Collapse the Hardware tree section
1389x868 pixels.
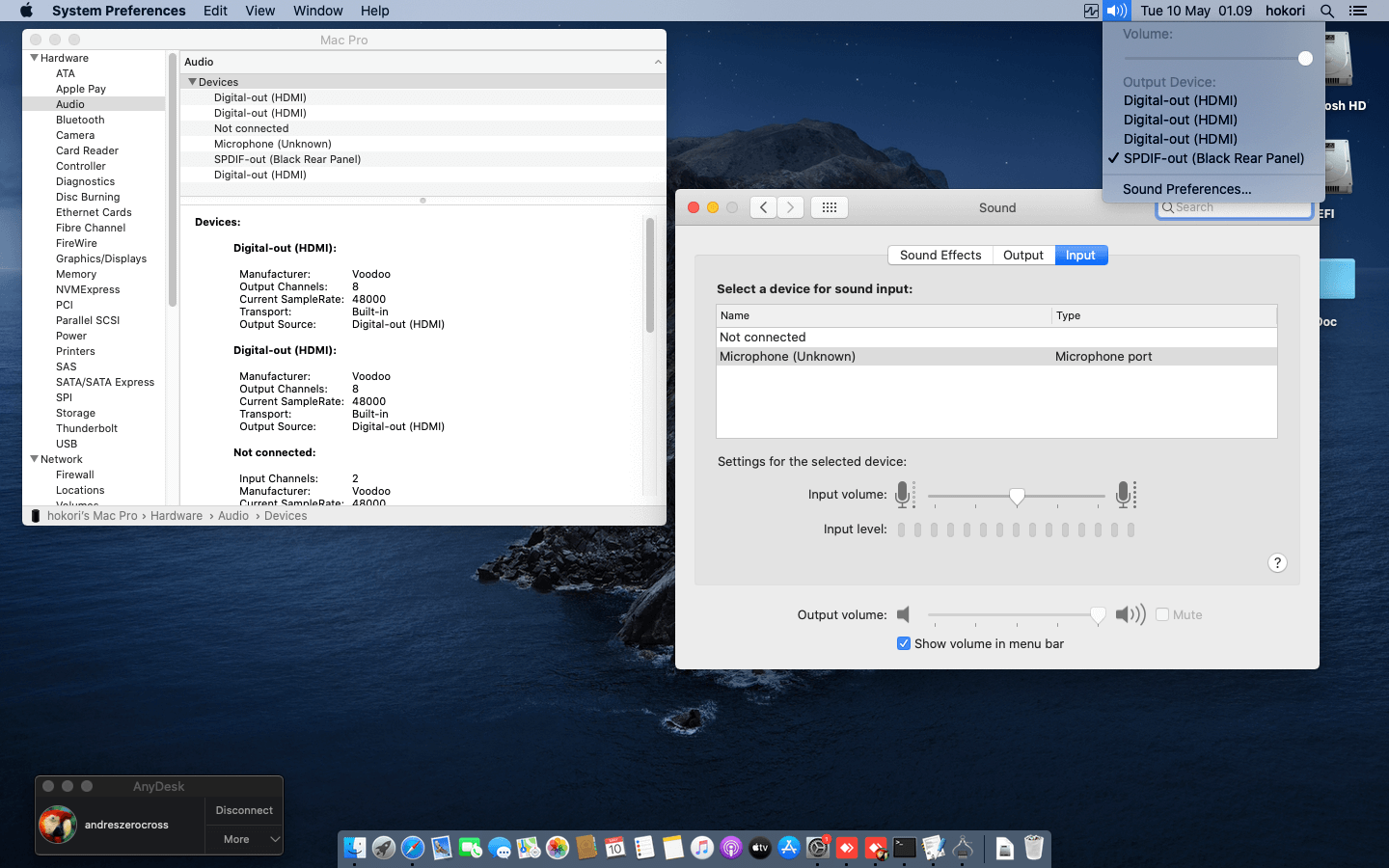[x=35, y=58]
